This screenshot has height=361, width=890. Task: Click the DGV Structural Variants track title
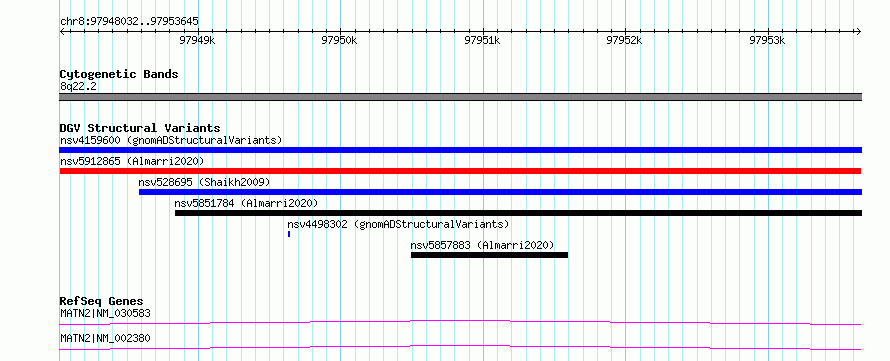click(140, 128)
